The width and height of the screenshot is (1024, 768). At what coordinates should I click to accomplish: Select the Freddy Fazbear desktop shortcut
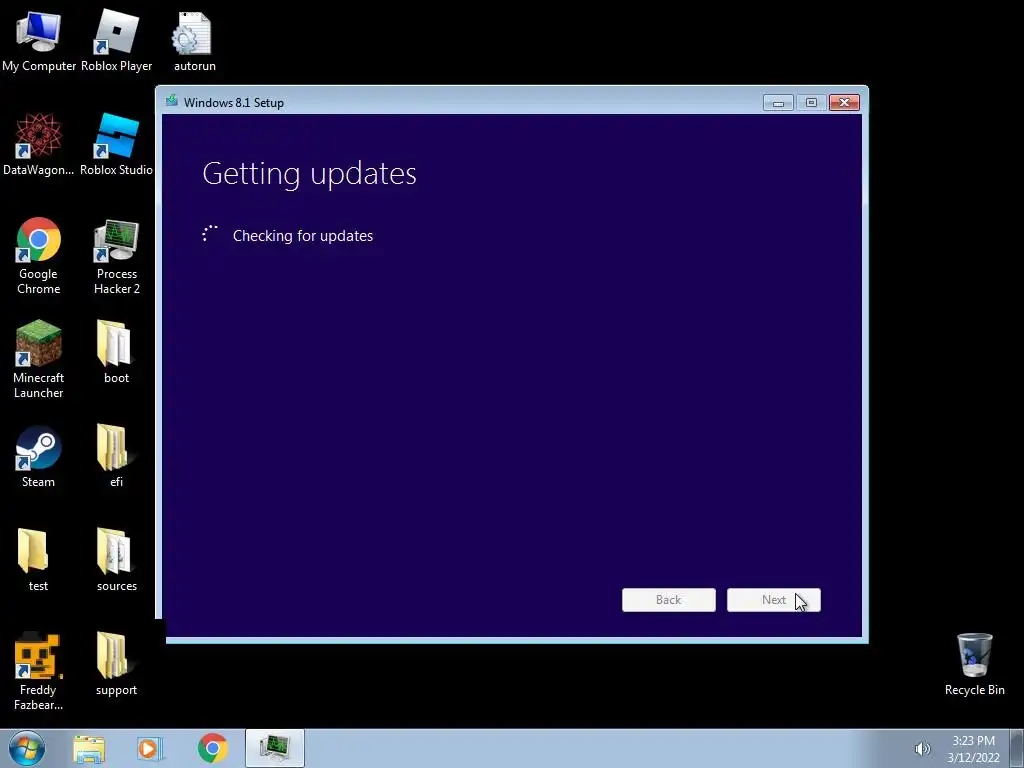point(39,671)
